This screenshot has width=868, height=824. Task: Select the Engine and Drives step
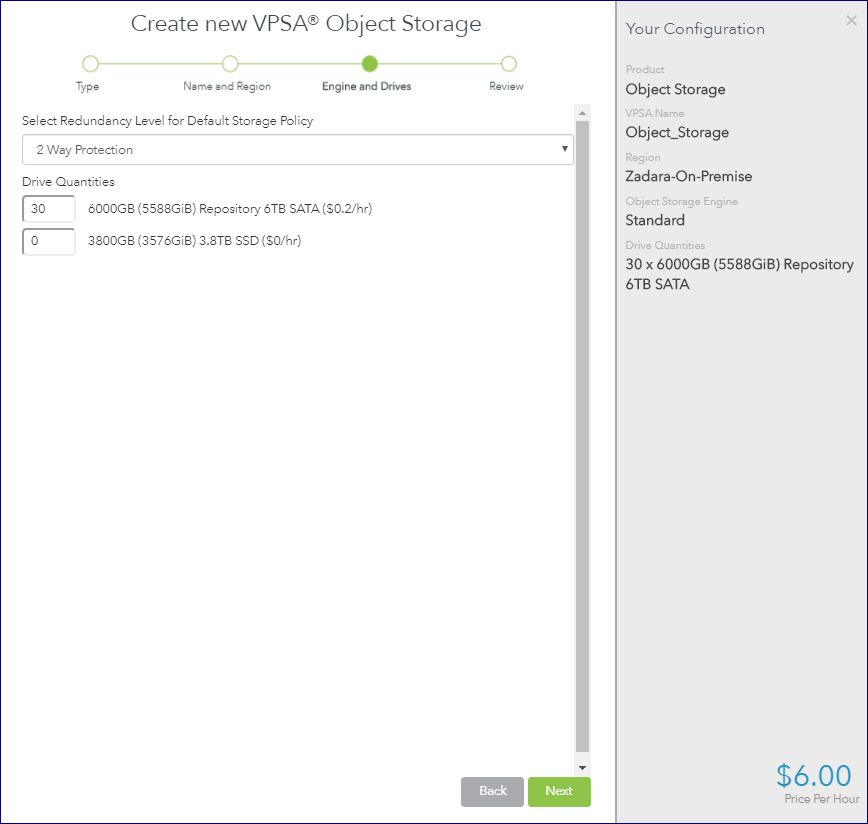[x=366, y=86]
